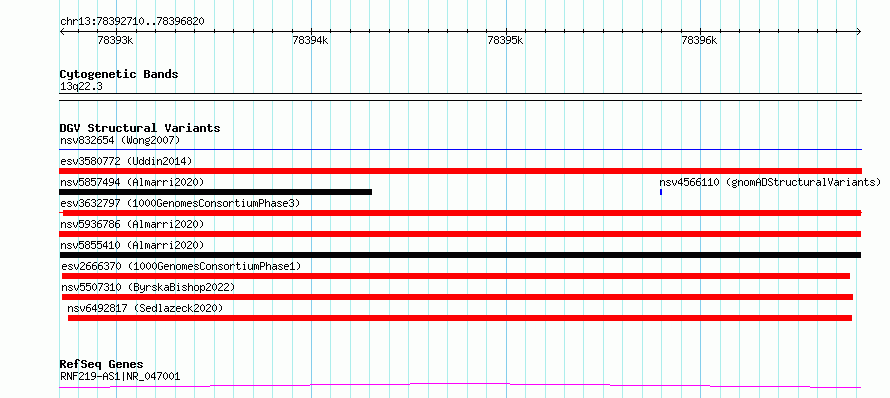Open variant nsv5855410 (Almarri2020) label
The image size is (890, 398).
132,245
